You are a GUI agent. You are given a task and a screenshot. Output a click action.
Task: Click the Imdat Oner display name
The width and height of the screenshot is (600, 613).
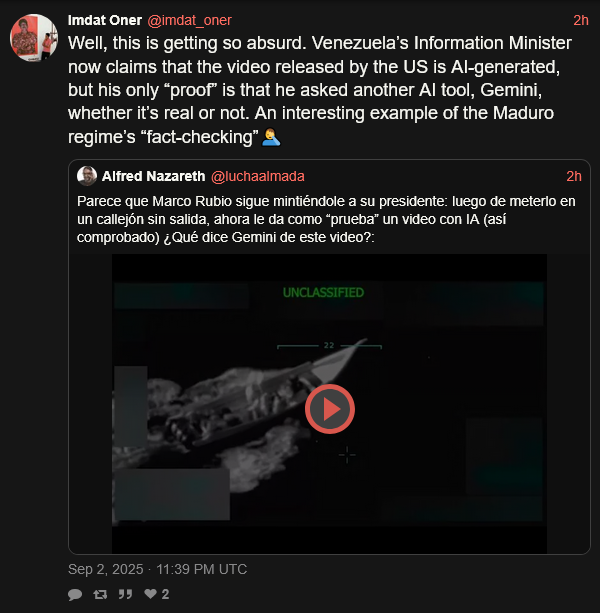(x=105, y=20)
